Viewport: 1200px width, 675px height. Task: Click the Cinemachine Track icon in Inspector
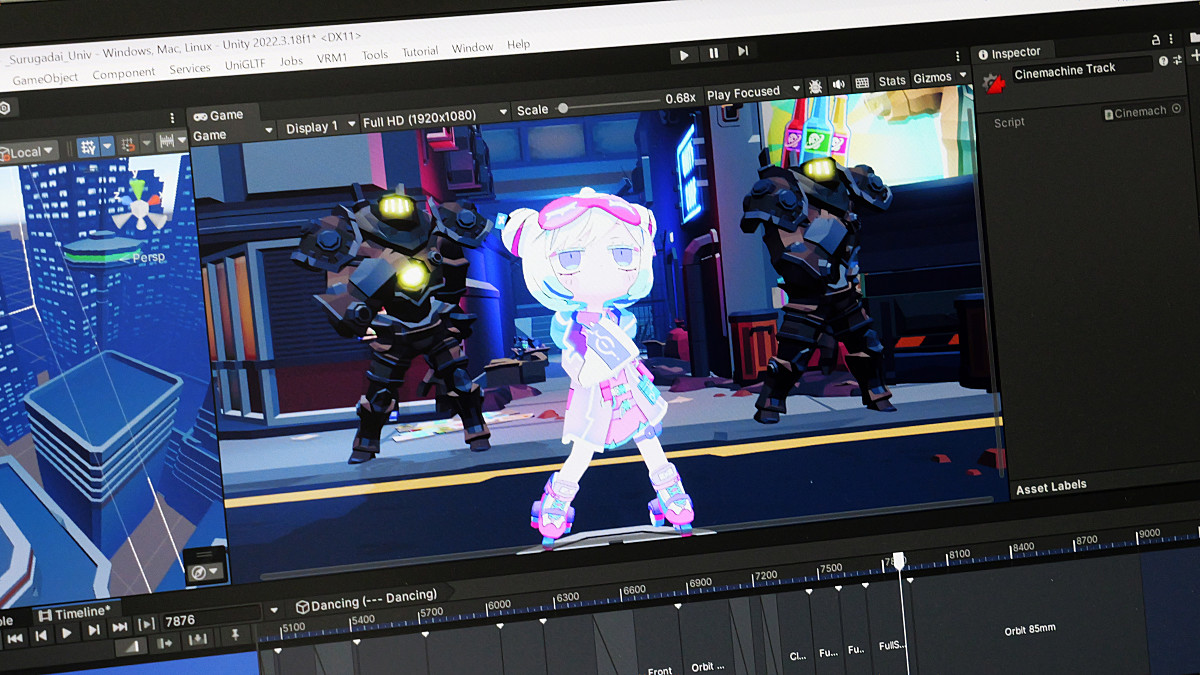coord(992,83)
